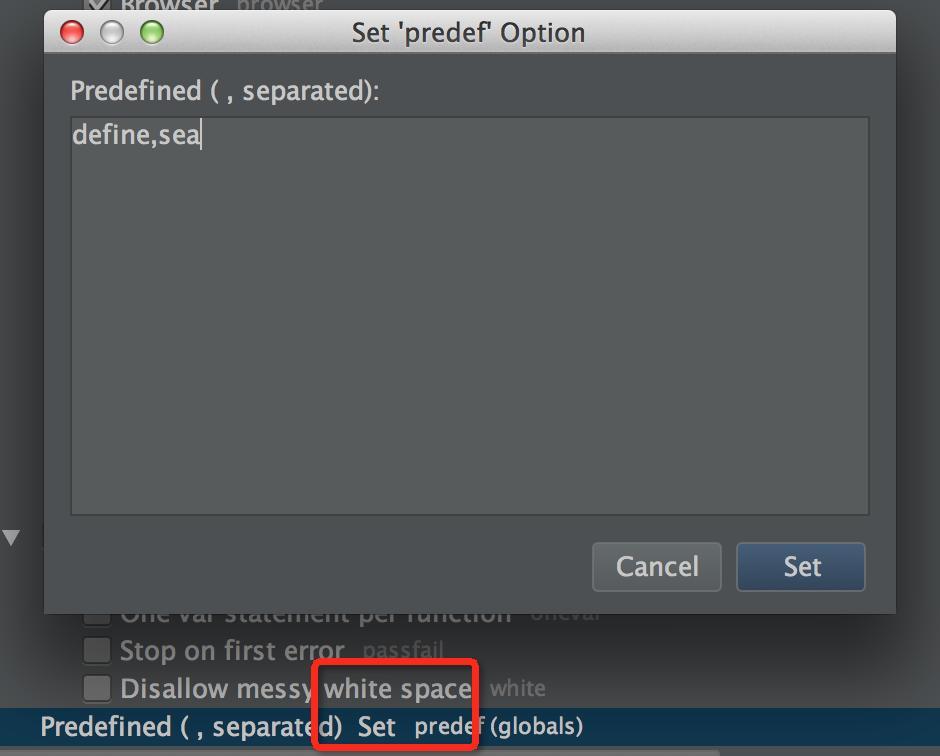The height and width of the screenshot is (756, 940).
Task: Zoom the dialog with the green button
Action: point(152,32)
